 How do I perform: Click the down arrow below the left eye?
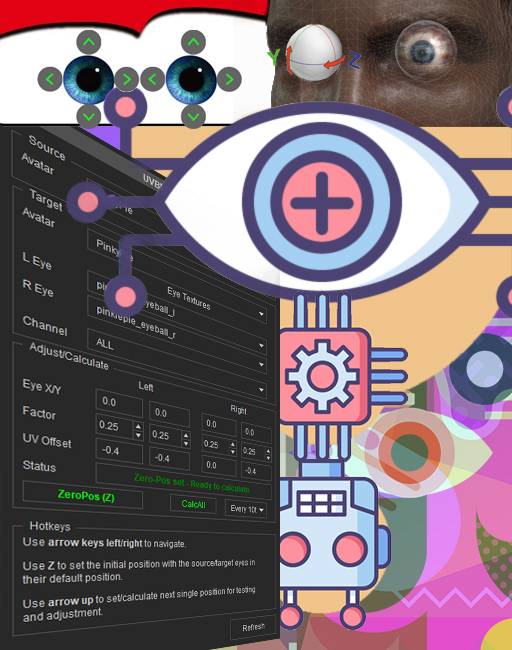[x=89, y=116]
